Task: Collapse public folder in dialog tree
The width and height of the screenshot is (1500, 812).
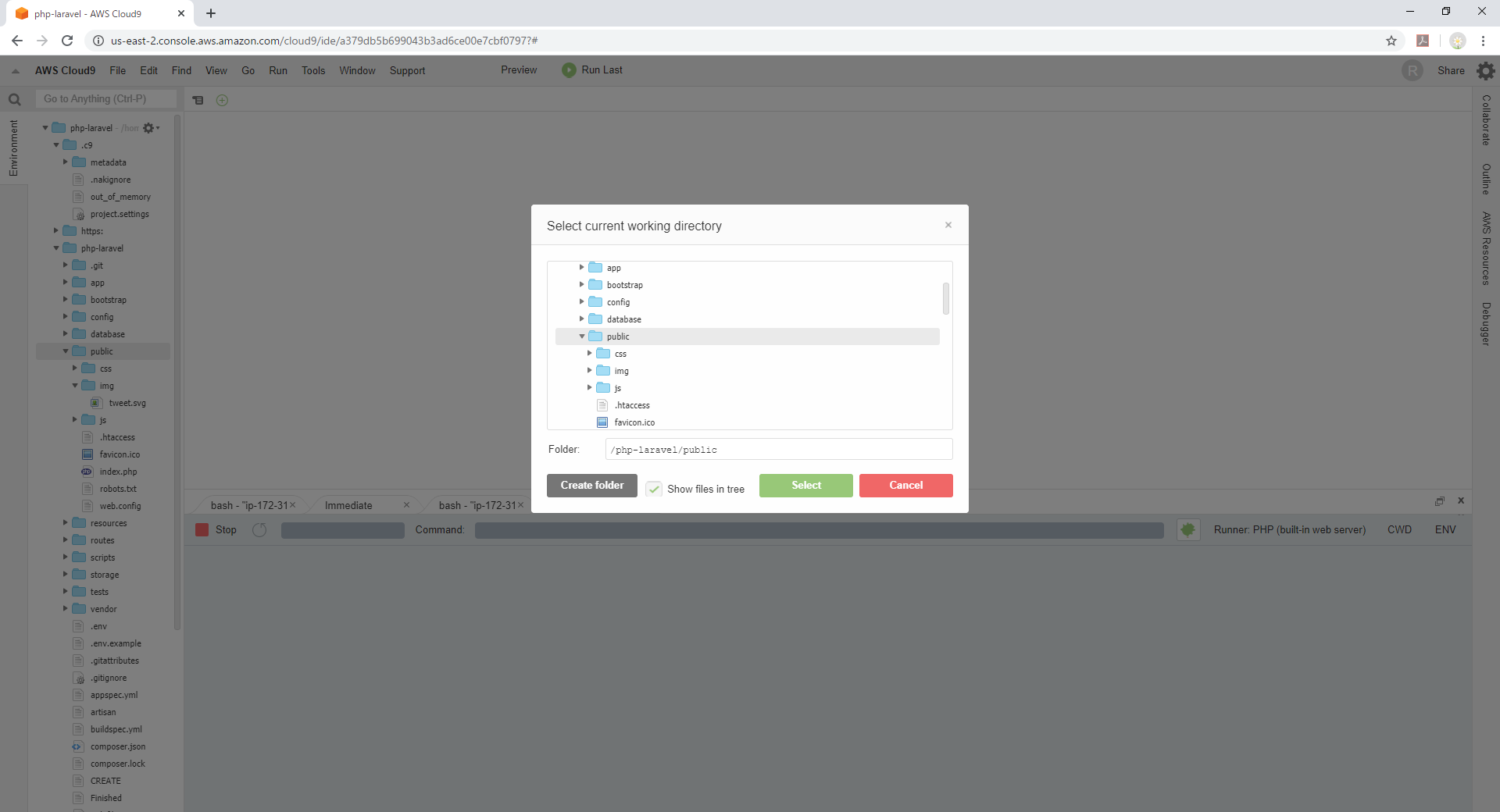Action: 581,336
